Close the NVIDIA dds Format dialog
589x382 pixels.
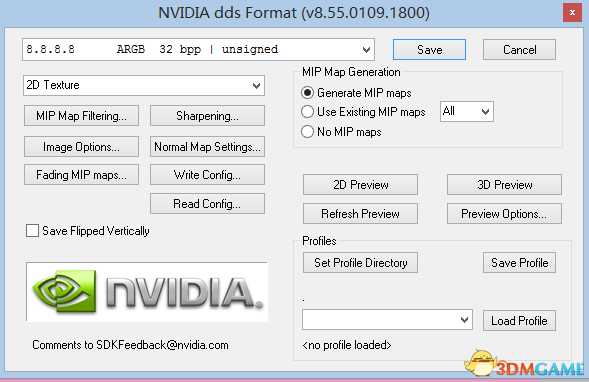pos(572,13)
